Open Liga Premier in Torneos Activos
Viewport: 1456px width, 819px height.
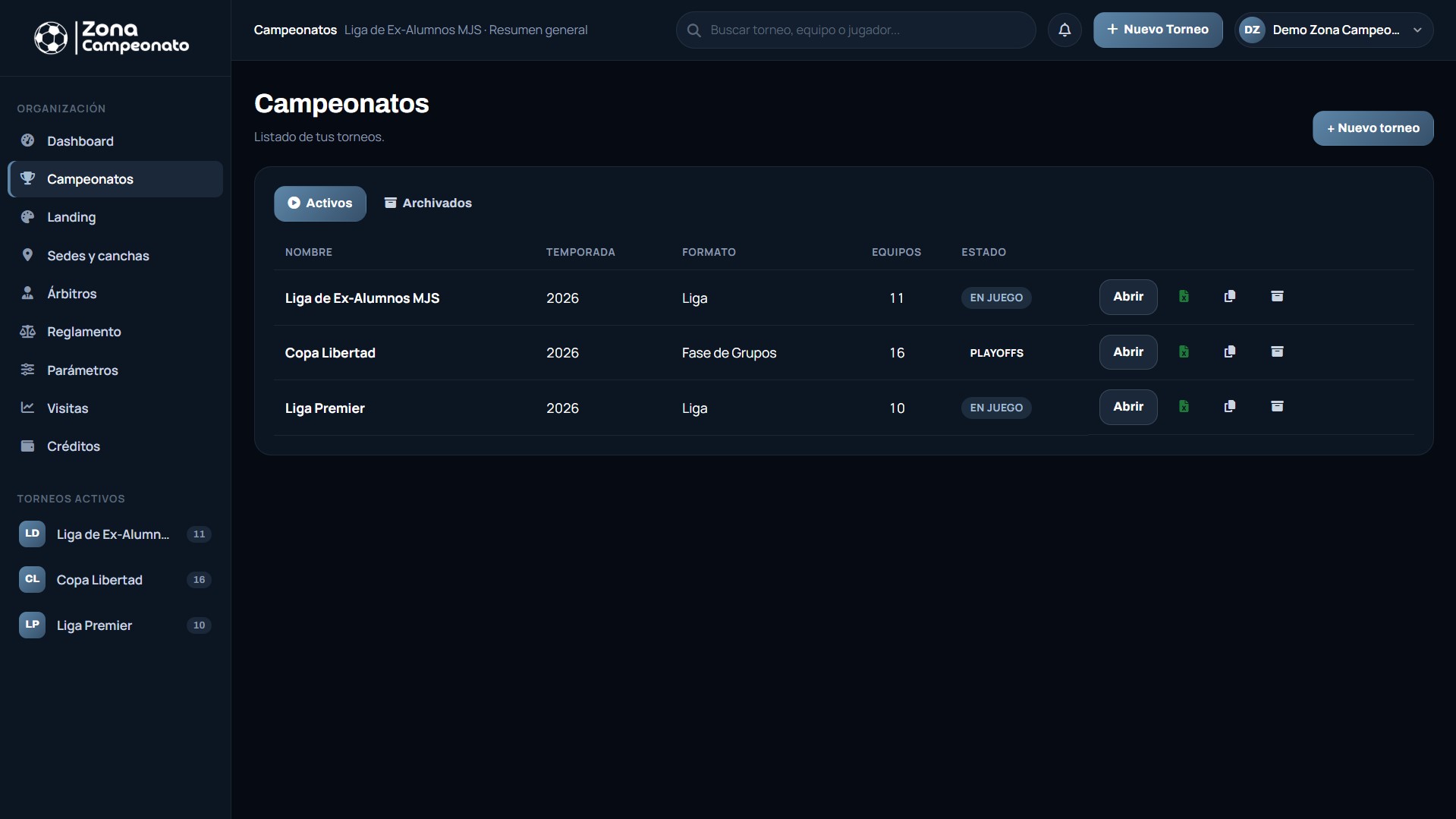[115, 625]
